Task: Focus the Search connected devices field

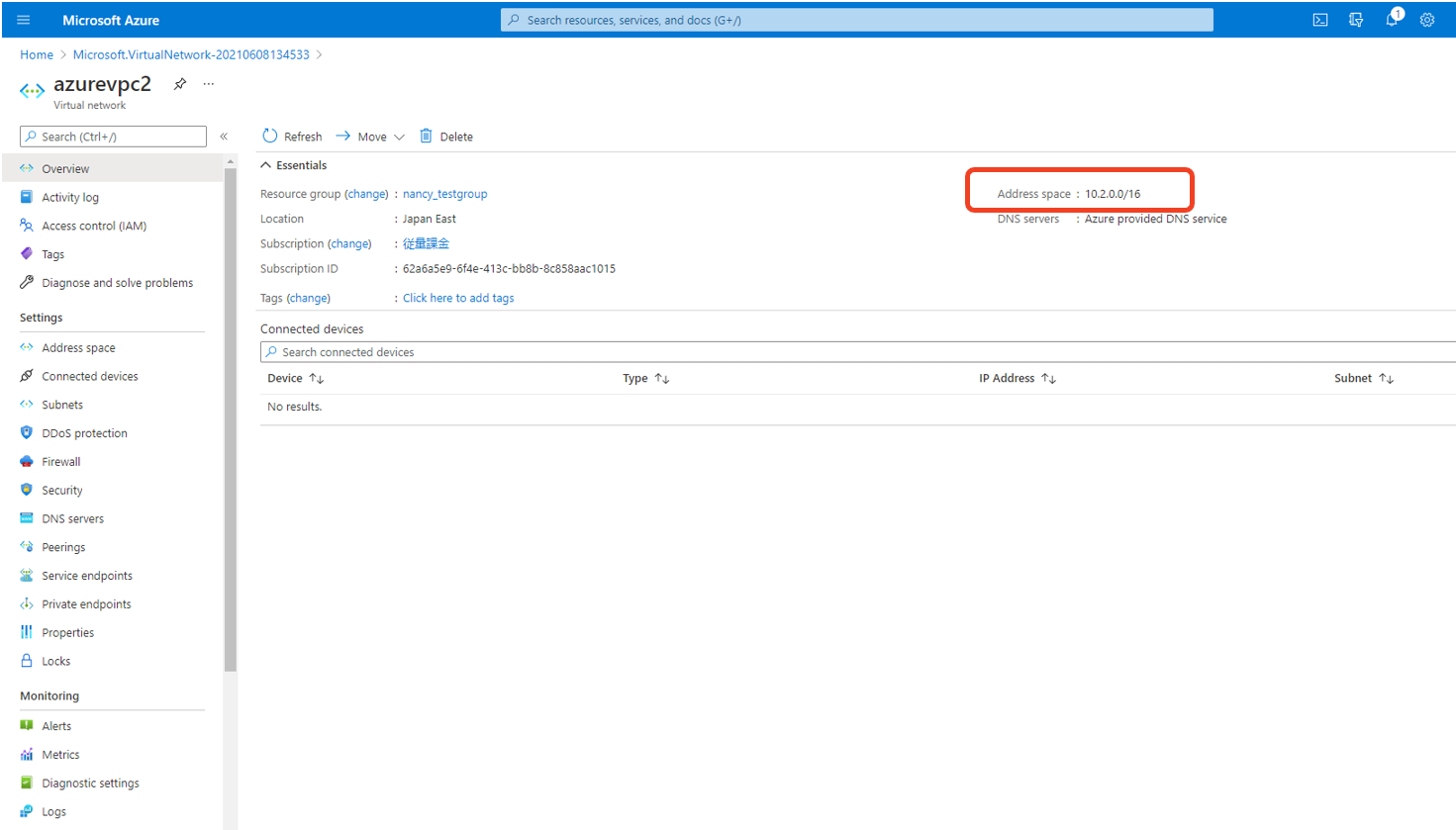Action: (857, 352)
